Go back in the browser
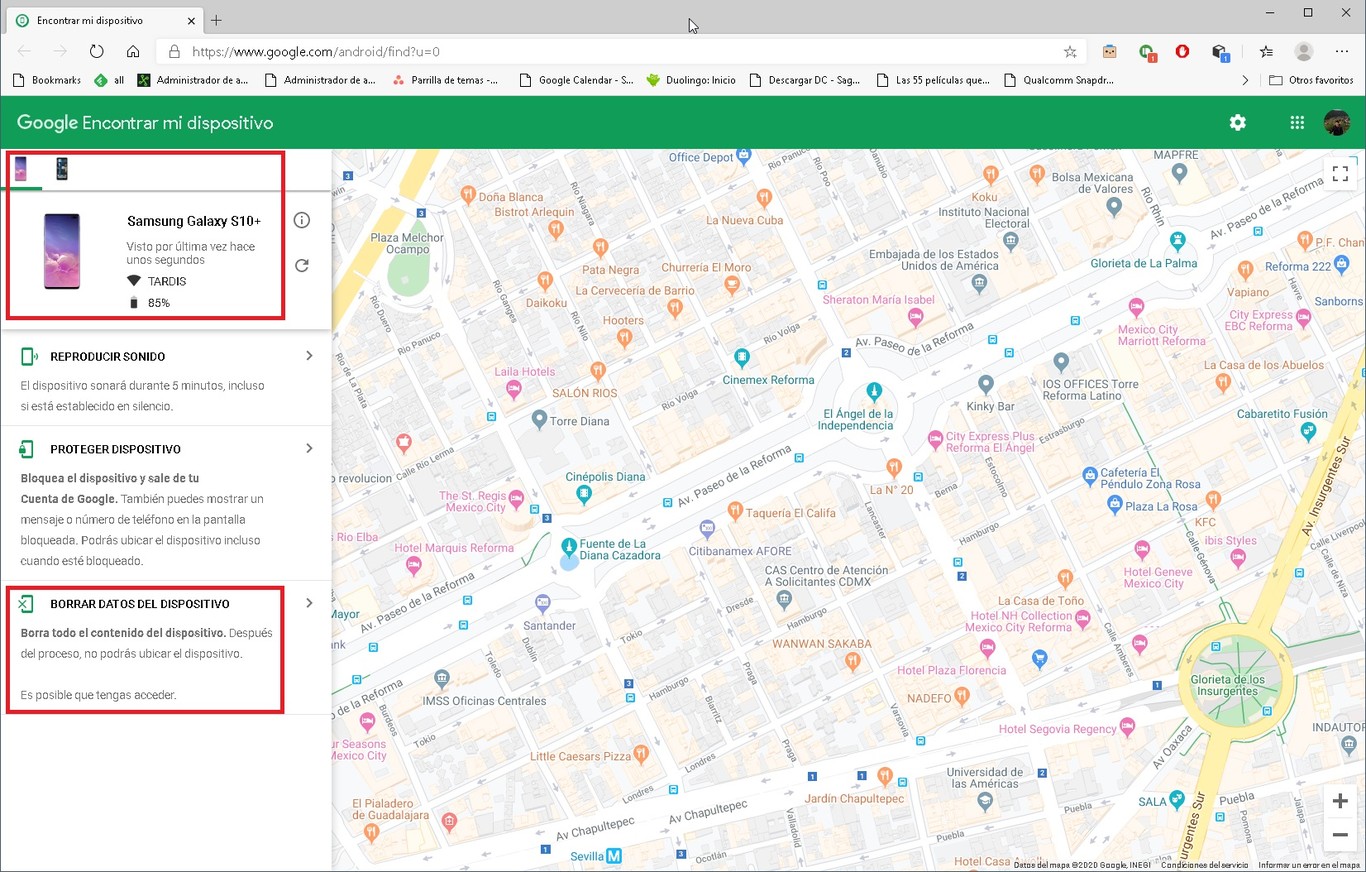 coord(24,51)
